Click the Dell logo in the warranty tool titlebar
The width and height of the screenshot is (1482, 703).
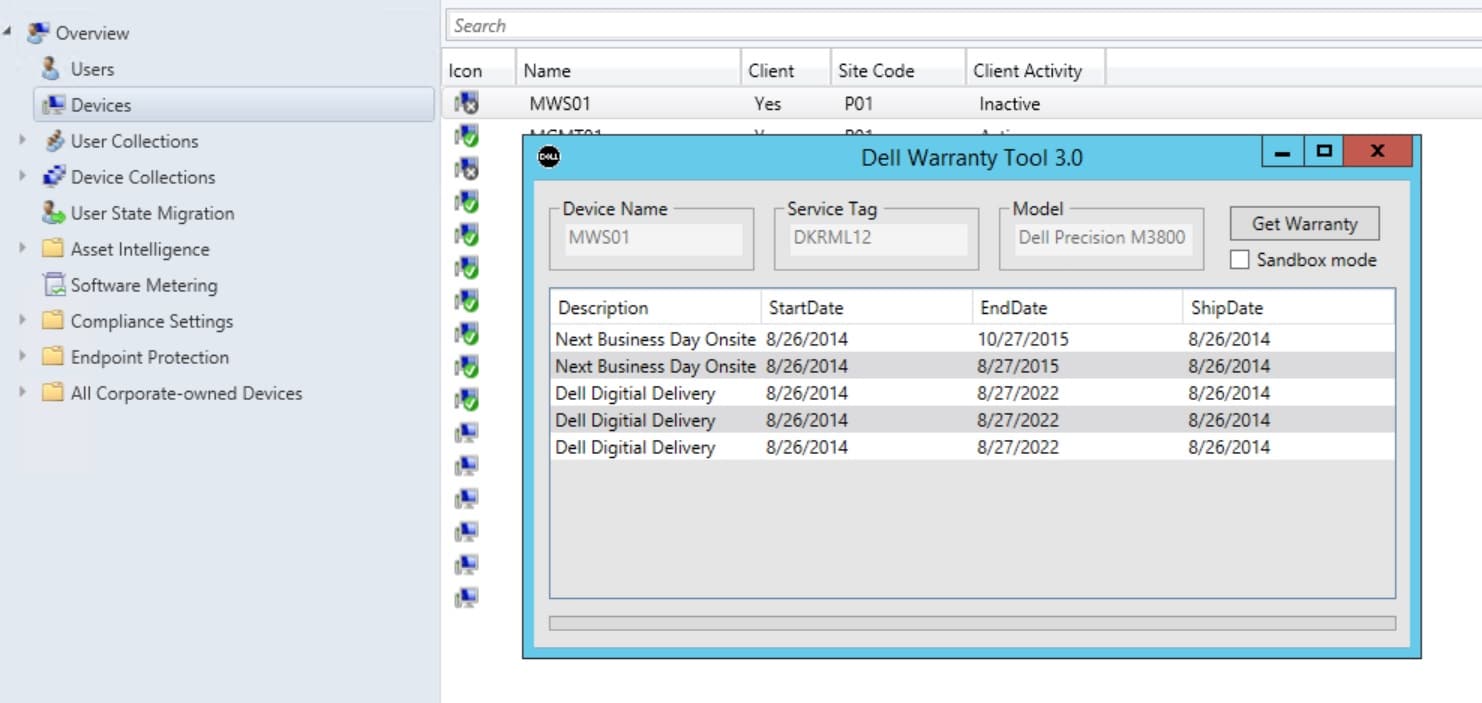pos(549,157)
